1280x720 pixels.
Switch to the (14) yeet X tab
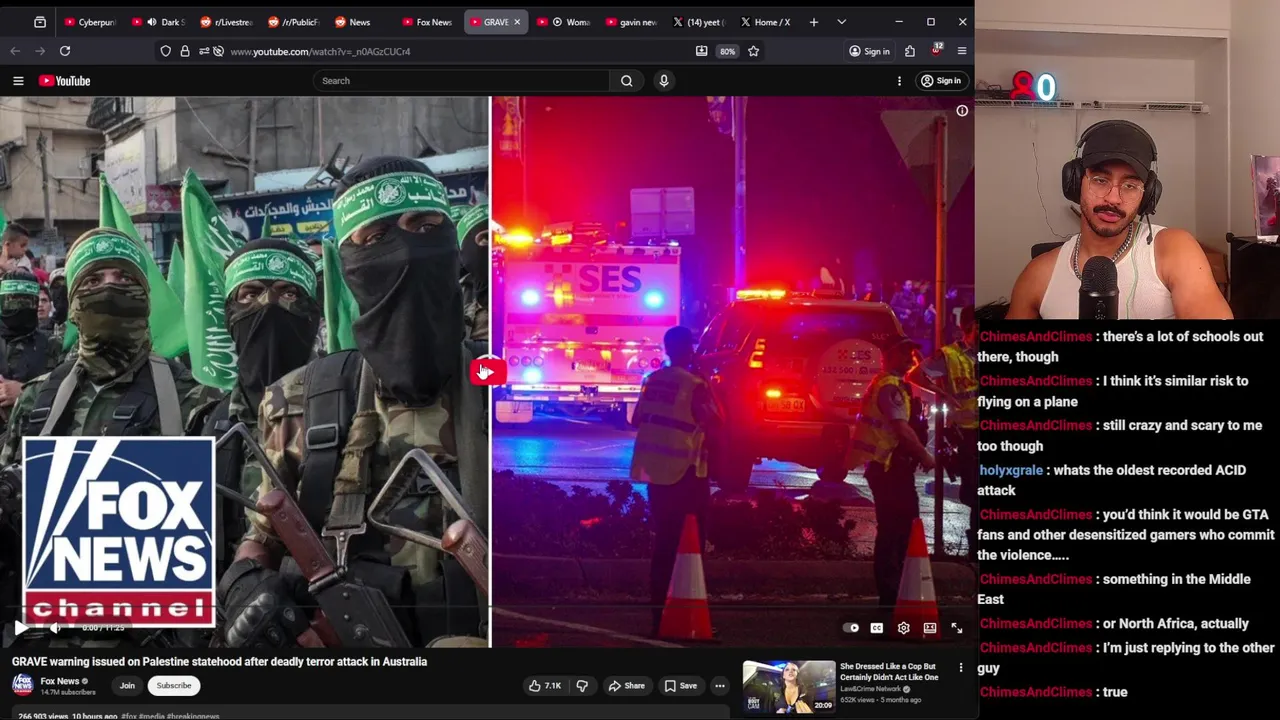[x=700, y=22]
